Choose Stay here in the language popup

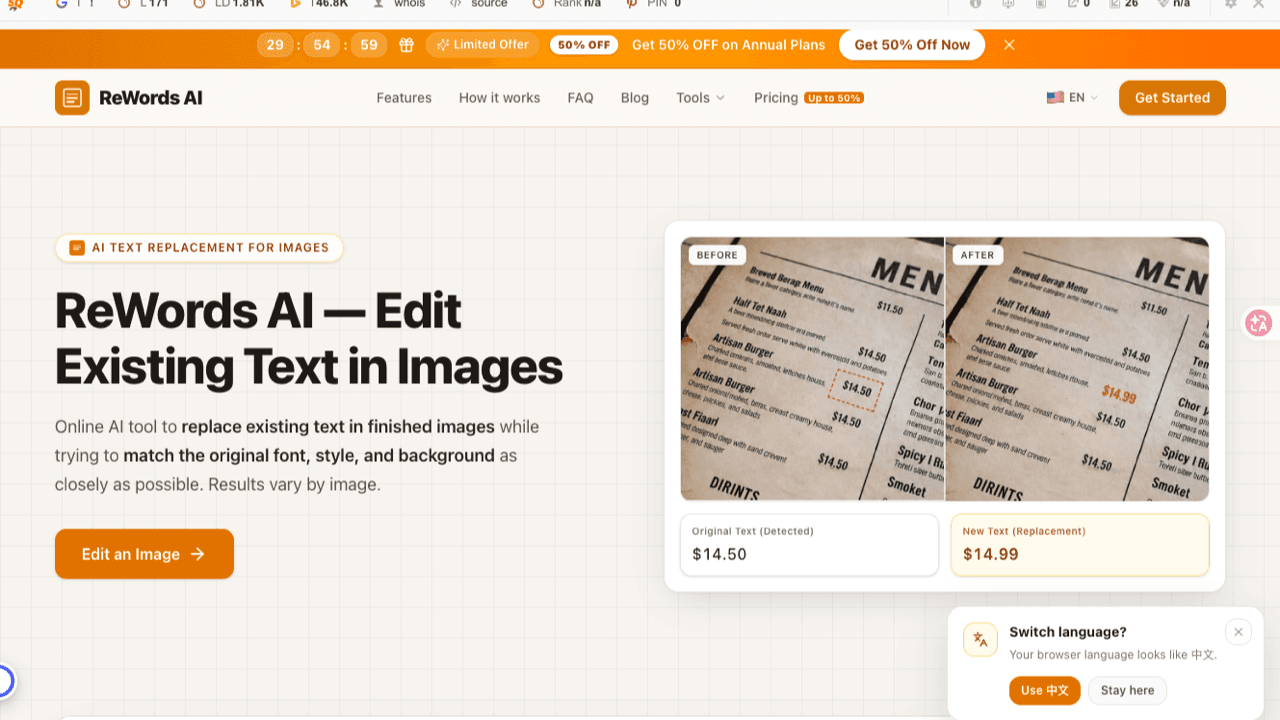click(x=1127, y=690)
